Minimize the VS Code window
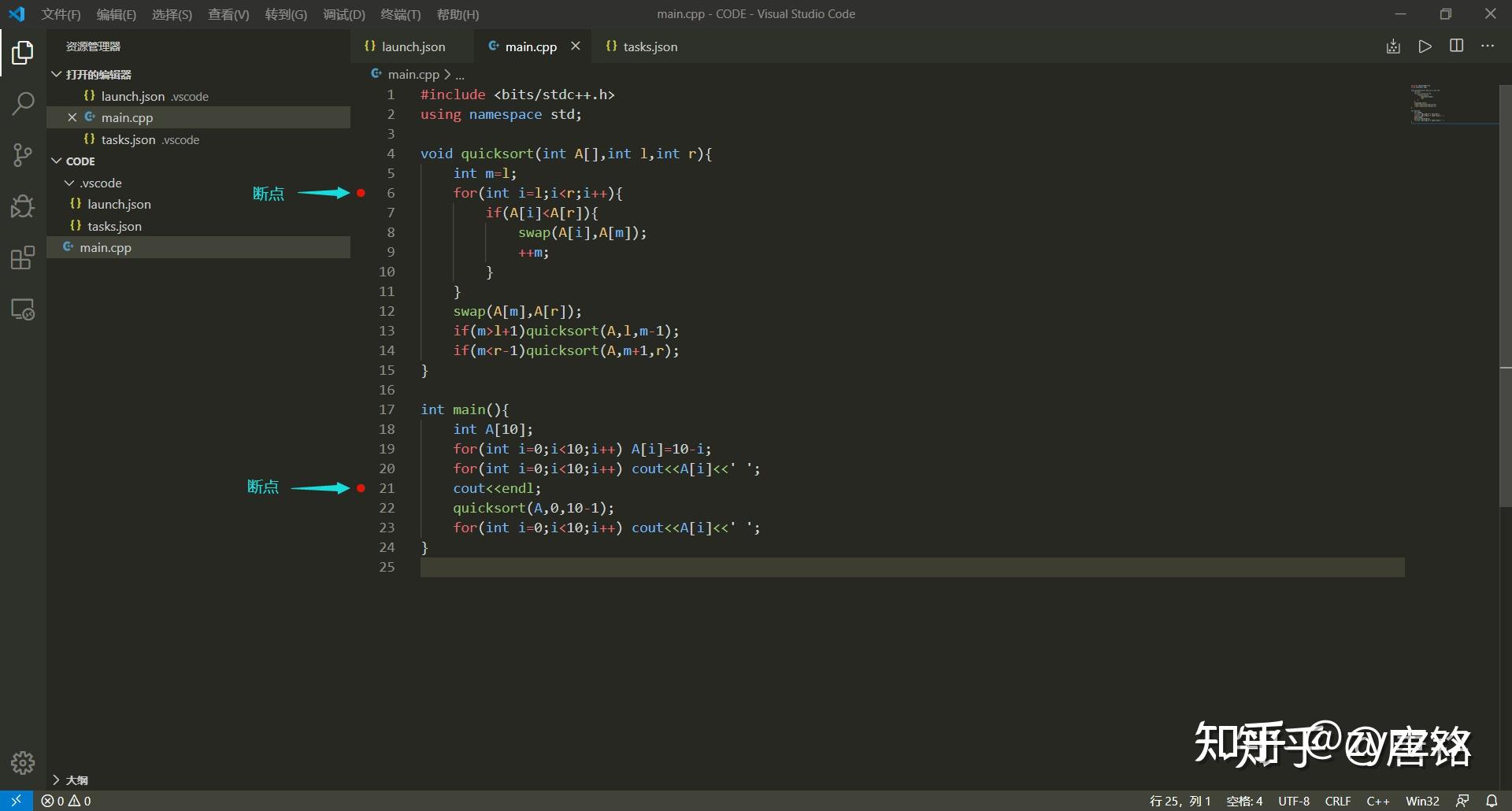Screen dimensions: 1512x811 tap(1400, 14)
